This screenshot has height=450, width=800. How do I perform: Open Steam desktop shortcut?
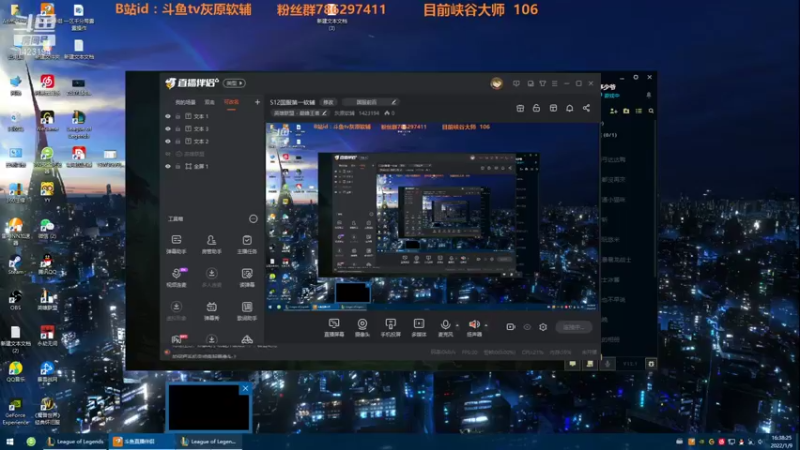pos(15,265)
